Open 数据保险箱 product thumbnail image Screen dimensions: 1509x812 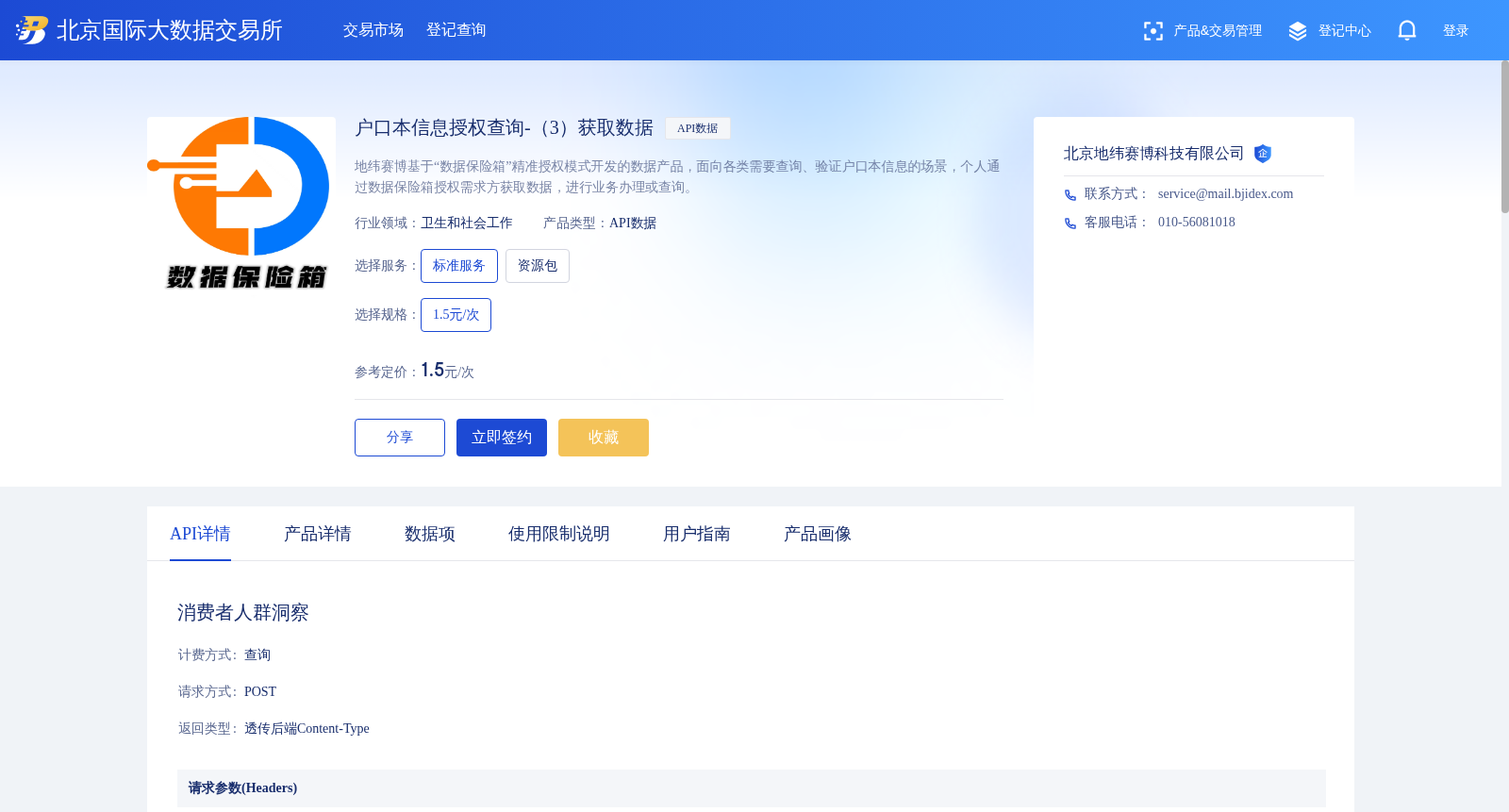(x=241, y=204)
